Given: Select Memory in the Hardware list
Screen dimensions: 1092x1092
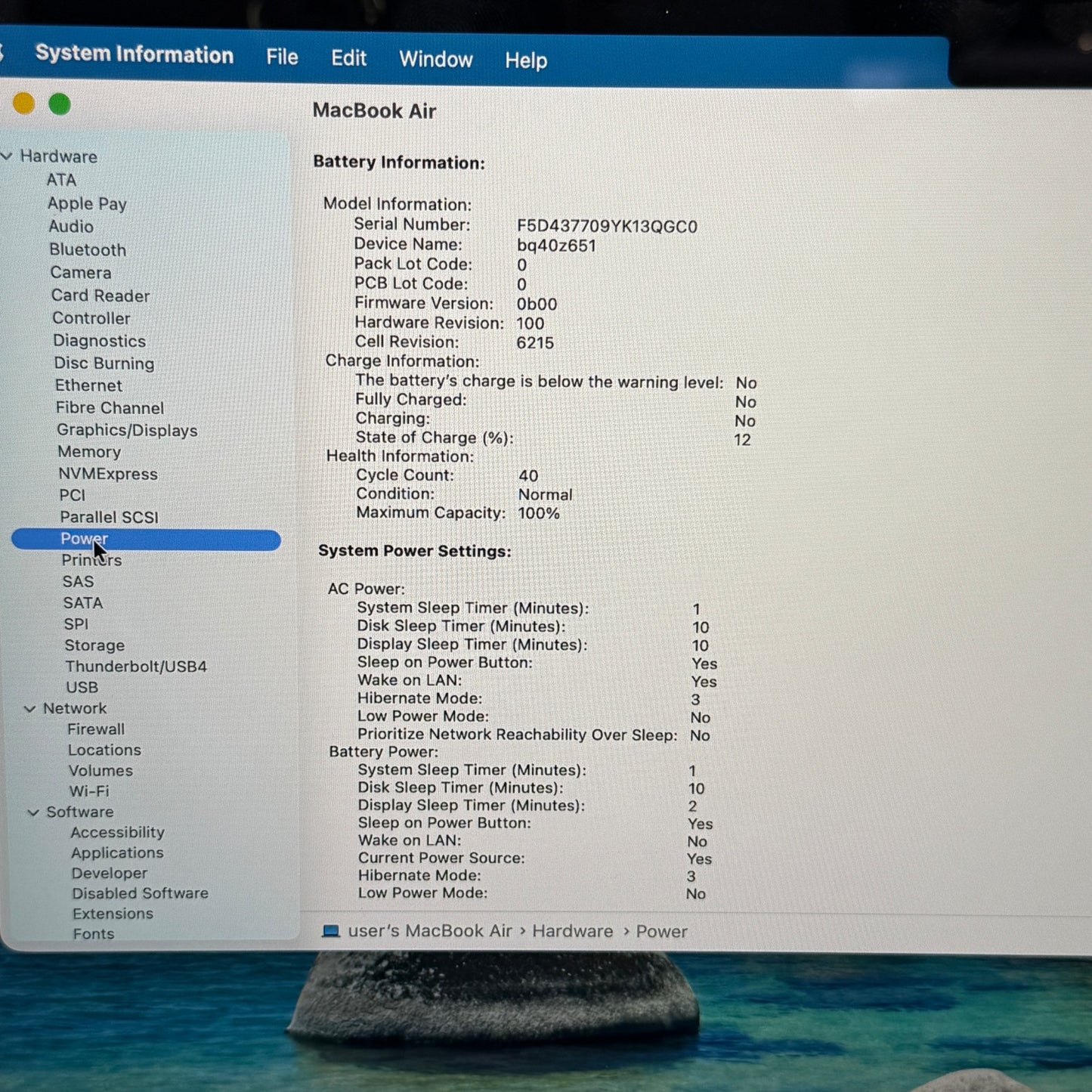Looking at the screenshot, I should click(x=89, y=452).
